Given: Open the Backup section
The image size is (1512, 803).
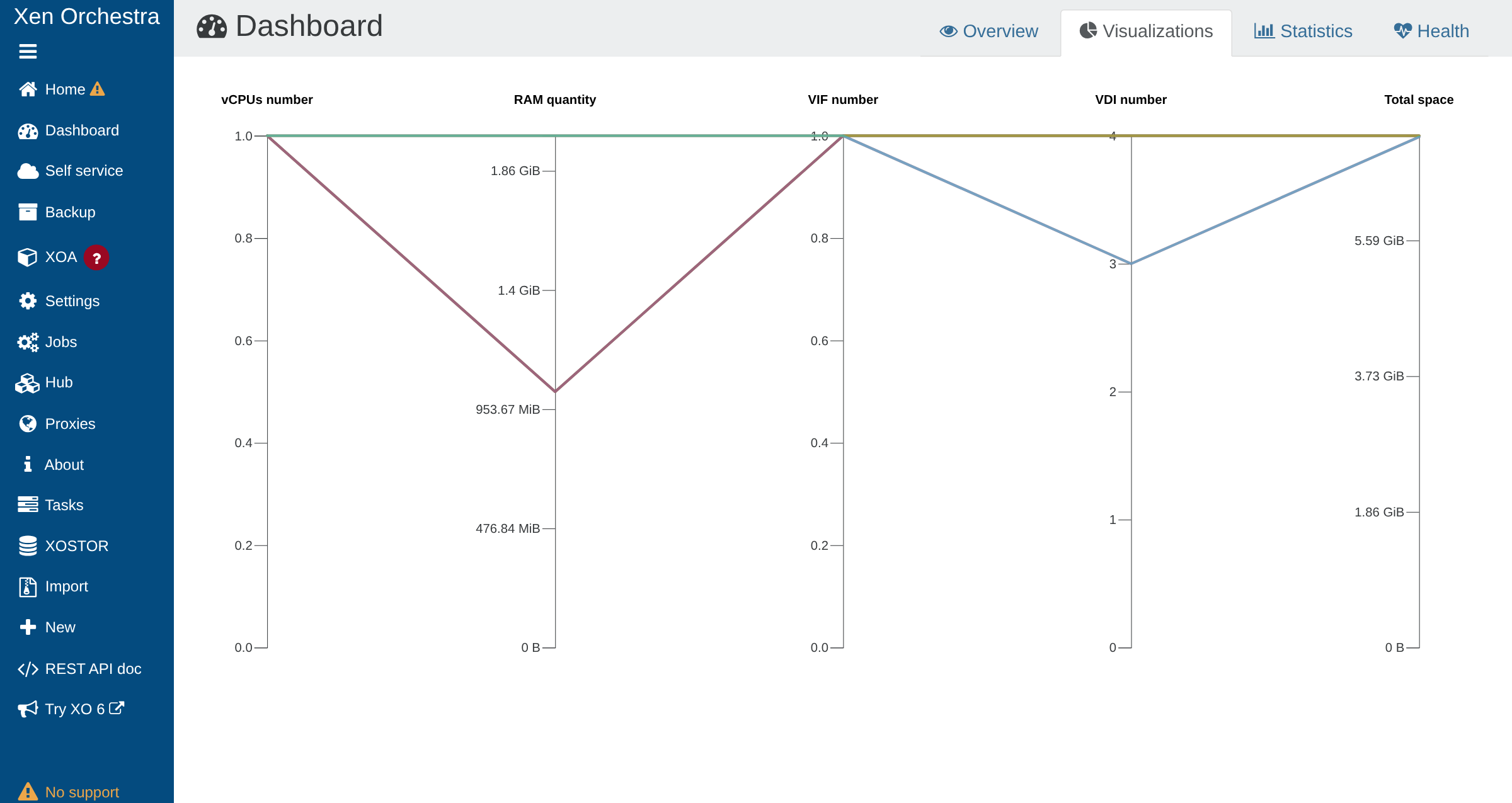Looking at the screenshot, I should (70, 212).
